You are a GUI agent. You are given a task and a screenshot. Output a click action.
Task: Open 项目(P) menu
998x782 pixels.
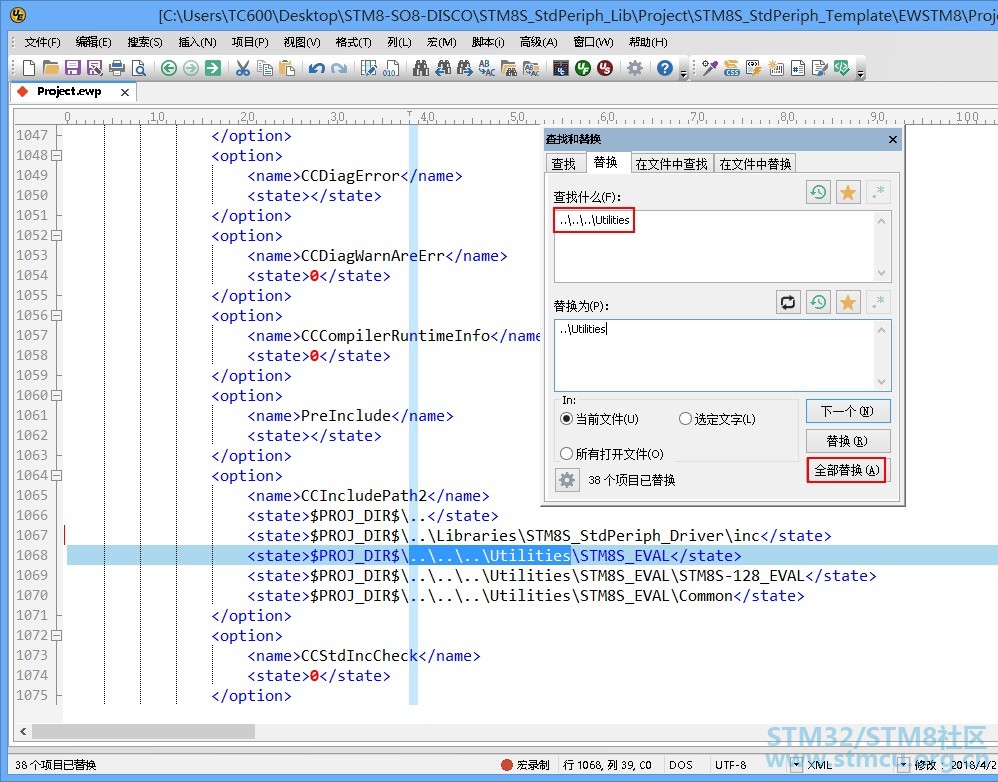pyautogui.click(x=250, y=42)
